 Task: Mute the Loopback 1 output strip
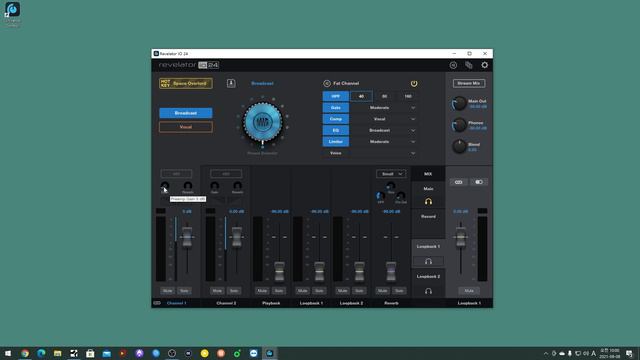469,291
